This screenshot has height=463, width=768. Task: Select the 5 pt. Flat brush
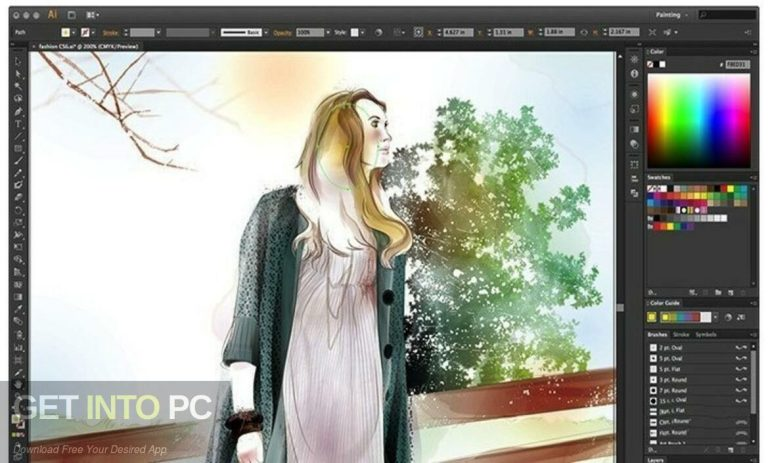click(x=698, y=369)
